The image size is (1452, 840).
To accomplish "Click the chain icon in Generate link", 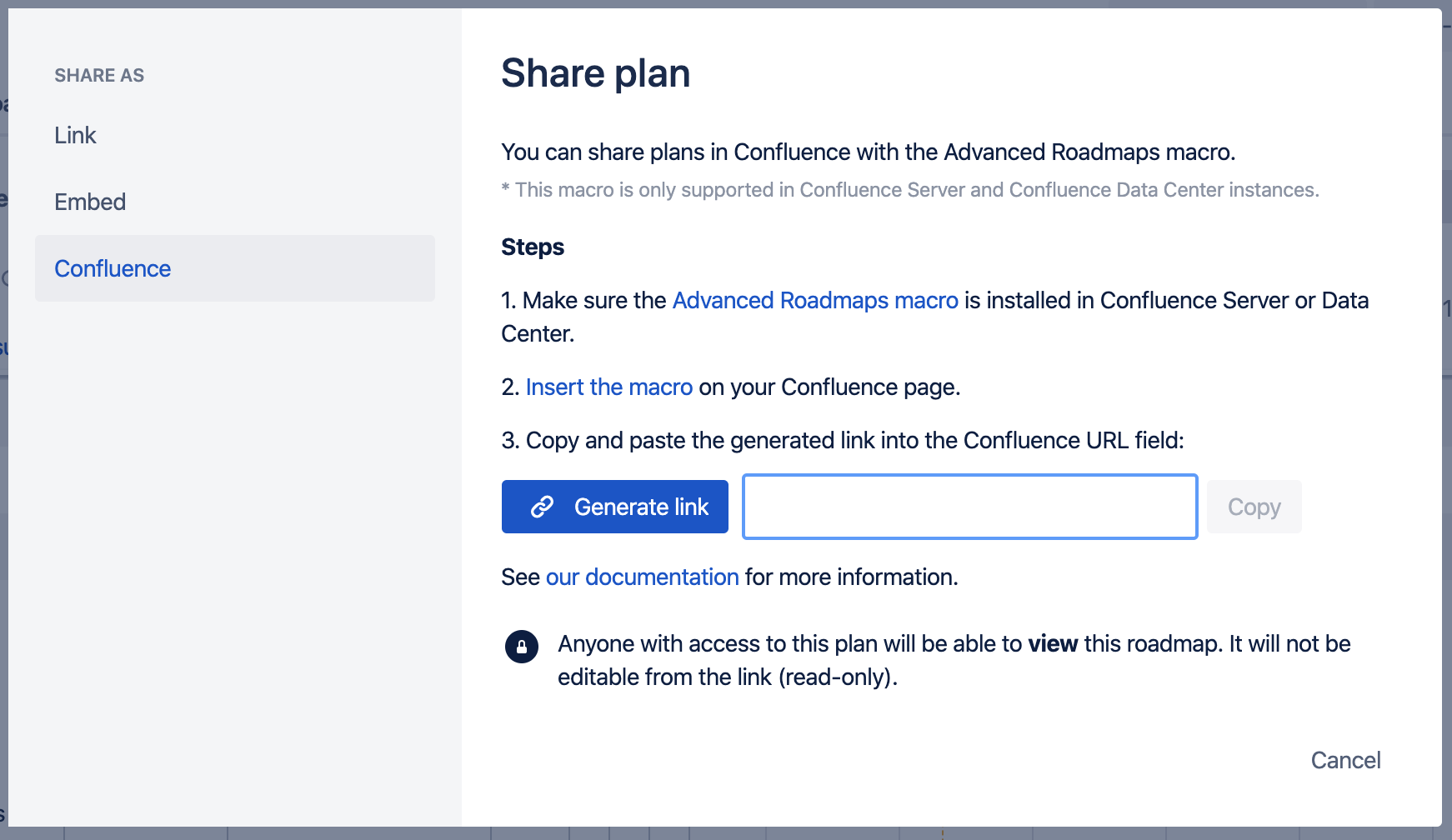I will tap(543, 507).
